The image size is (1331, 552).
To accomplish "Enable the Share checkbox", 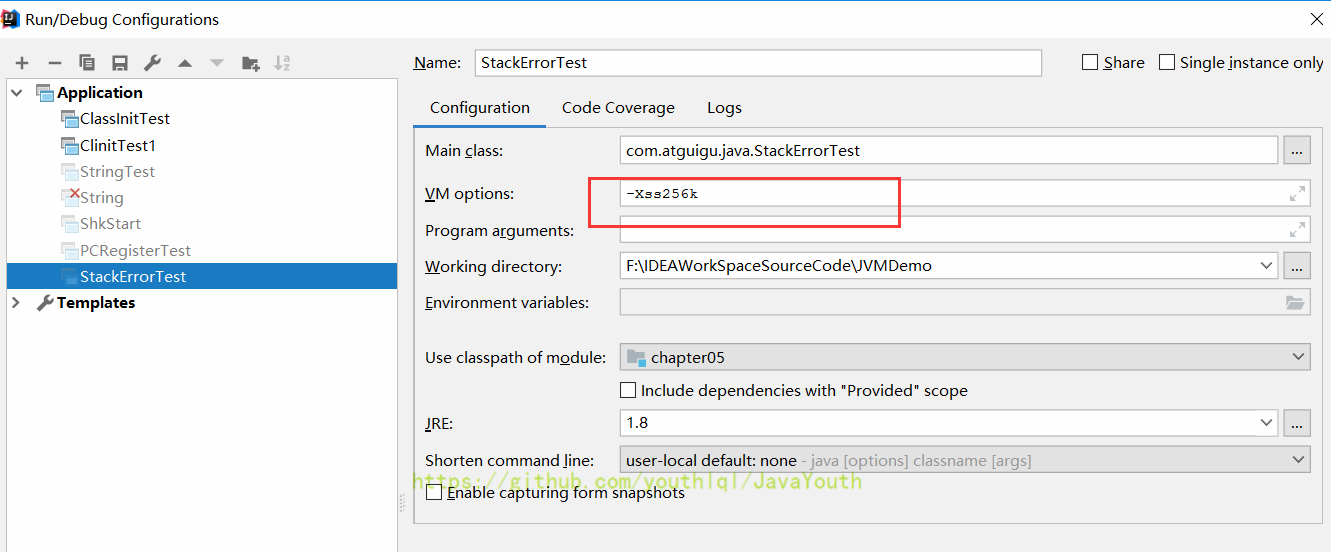I will 1090,62.
